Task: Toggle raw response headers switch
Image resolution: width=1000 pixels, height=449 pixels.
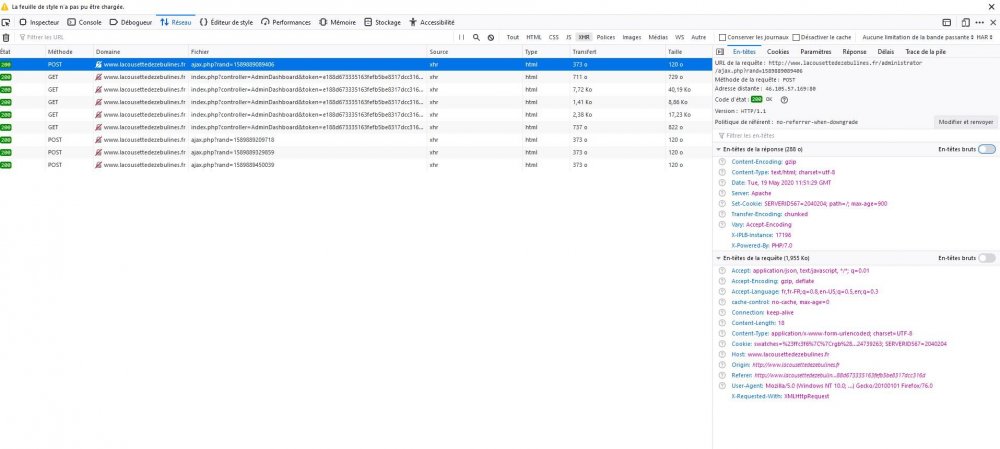Action: (986, 149)
